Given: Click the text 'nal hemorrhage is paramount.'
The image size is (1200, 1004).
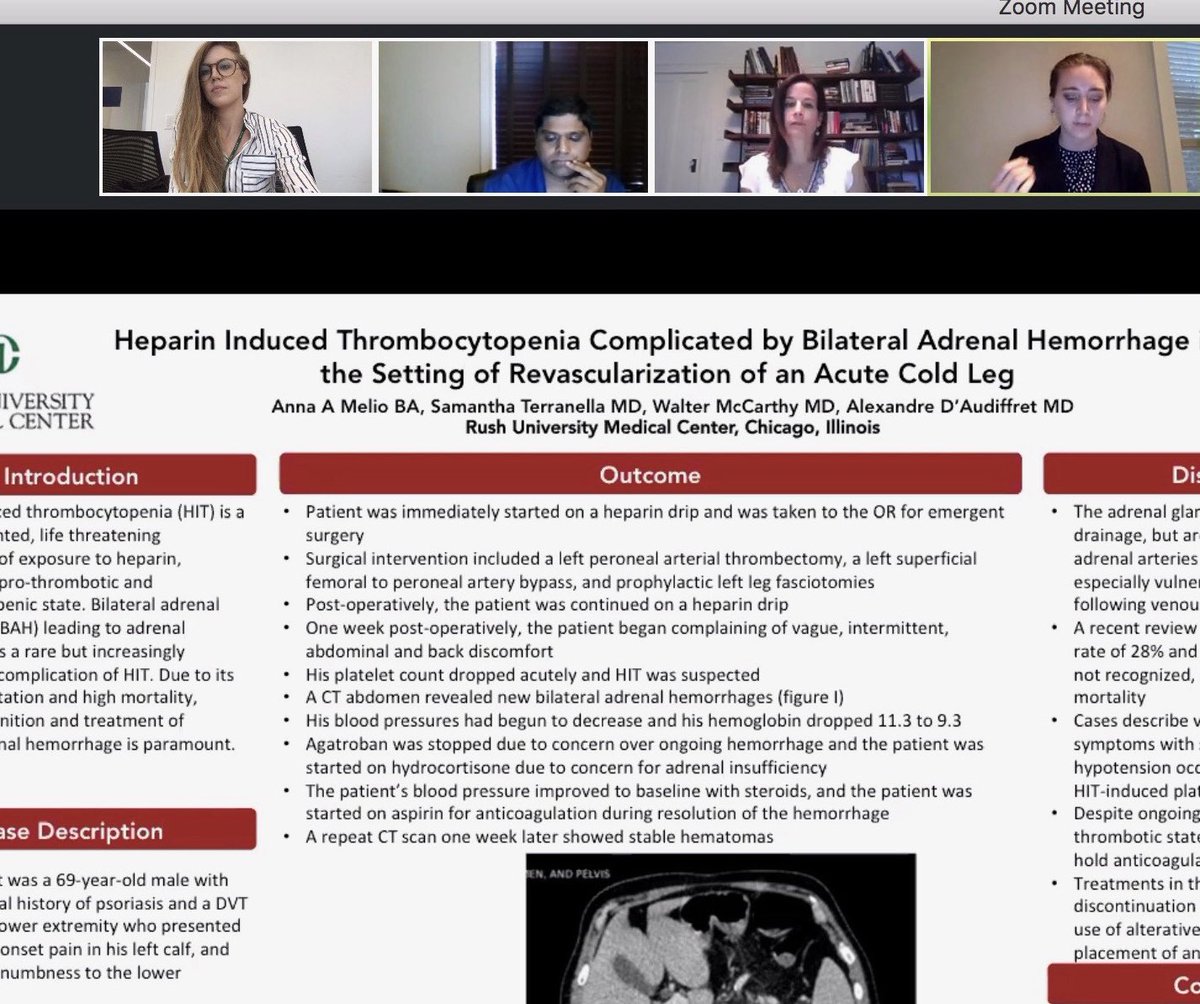Looking at the screenshot, I should 118,744.
